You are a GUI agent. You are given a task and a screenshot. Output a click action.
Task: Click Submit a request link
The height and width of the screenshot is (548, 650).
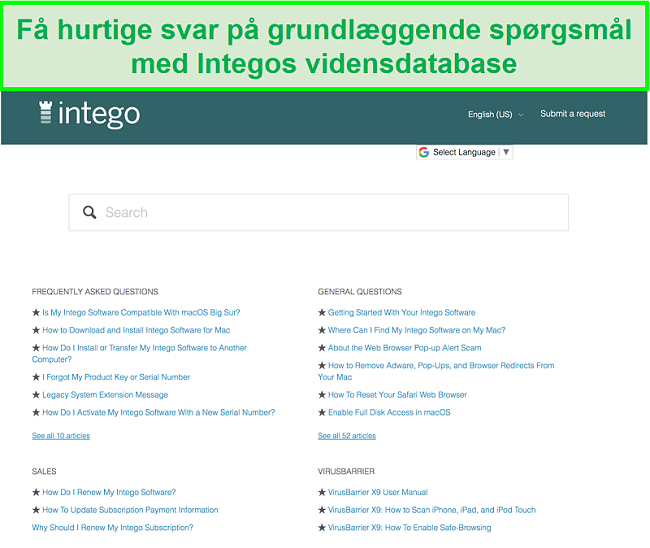coord(572,114)
